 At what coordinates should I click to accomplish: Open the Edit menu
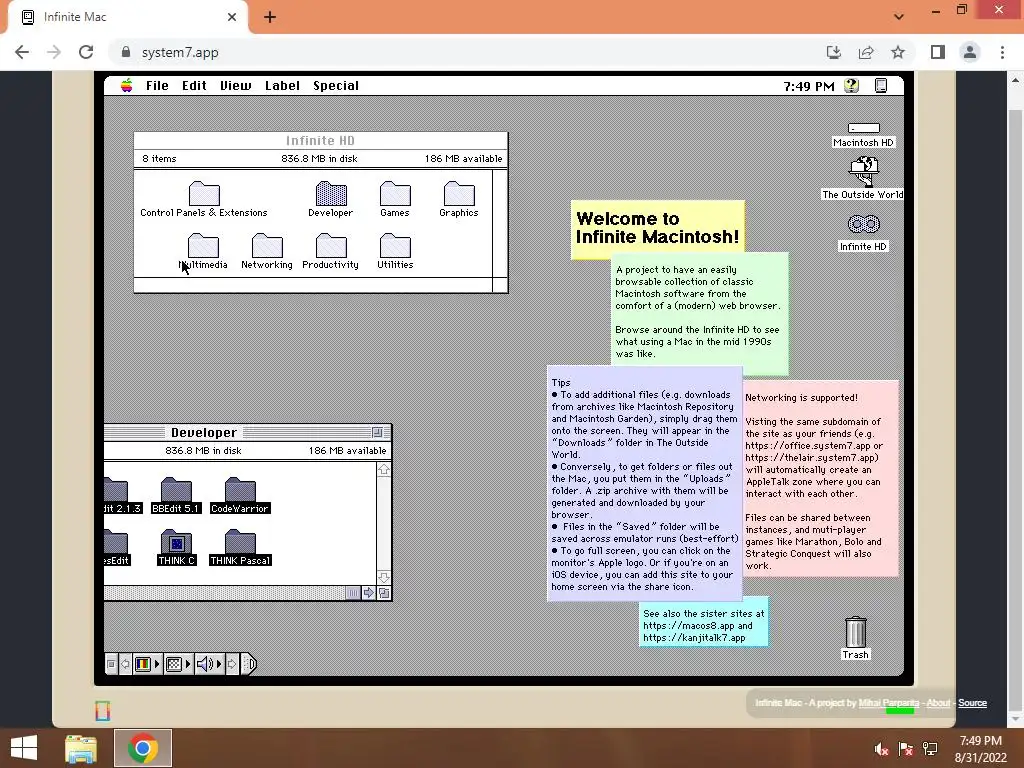pos(194,86)
